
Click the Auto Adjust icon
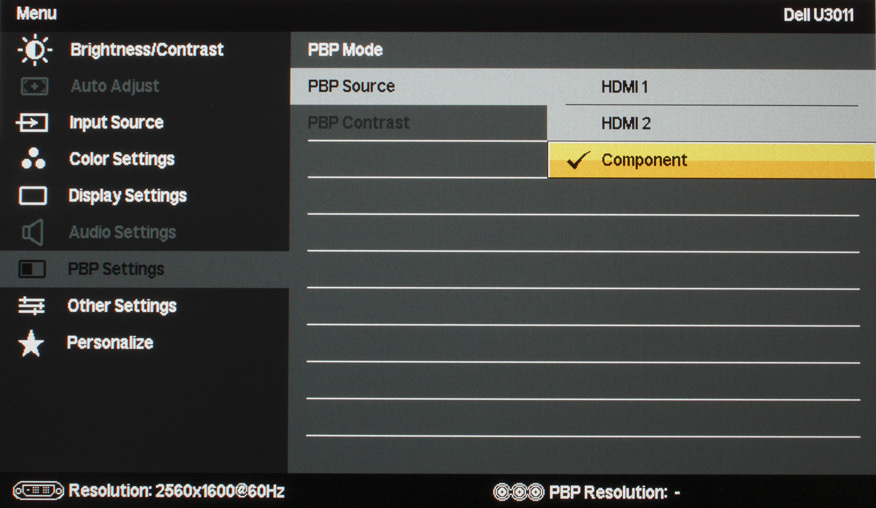(35, 86)
